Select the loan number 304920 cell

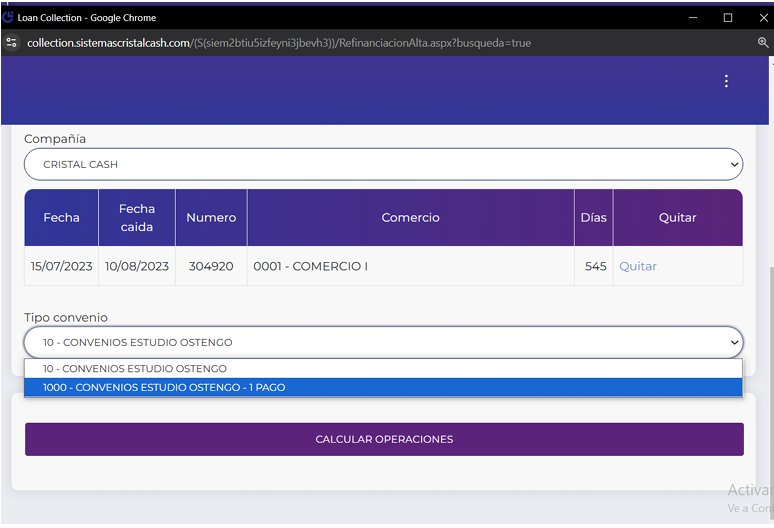coord(211,267)
